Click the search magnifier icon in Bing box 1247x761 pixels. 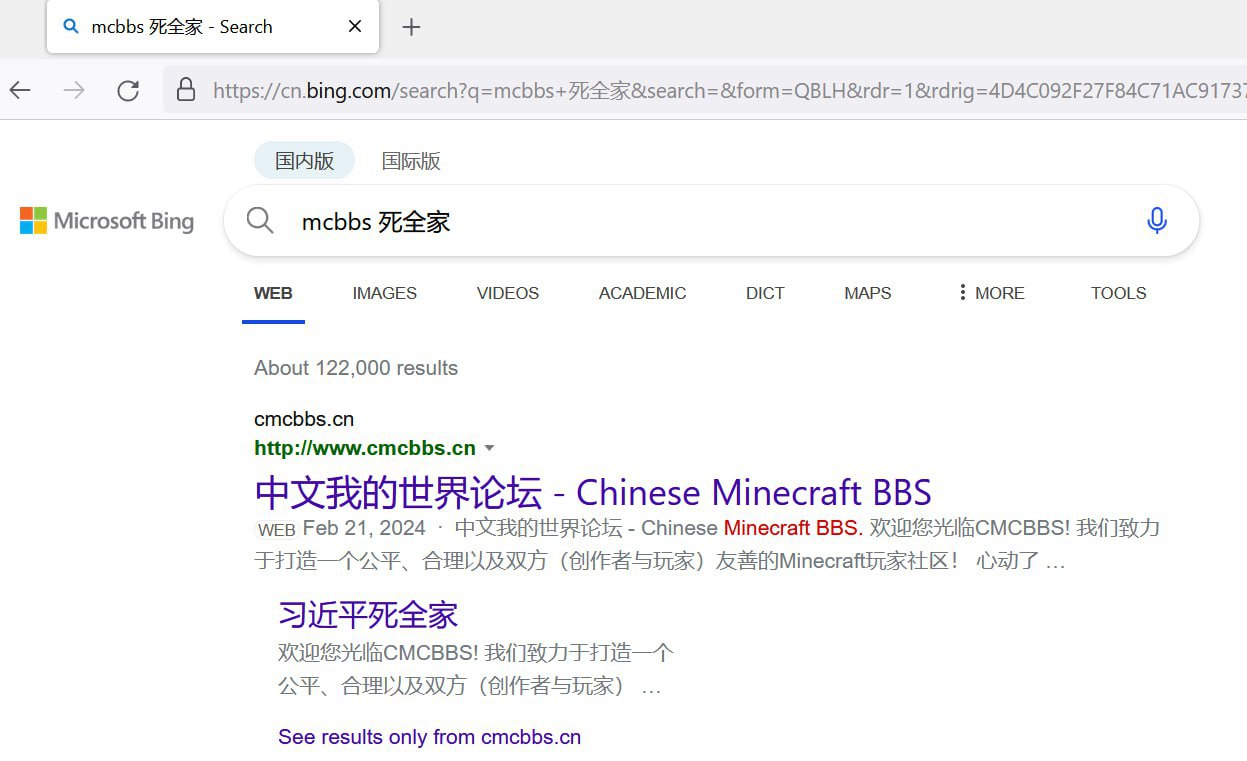point(260,221)
